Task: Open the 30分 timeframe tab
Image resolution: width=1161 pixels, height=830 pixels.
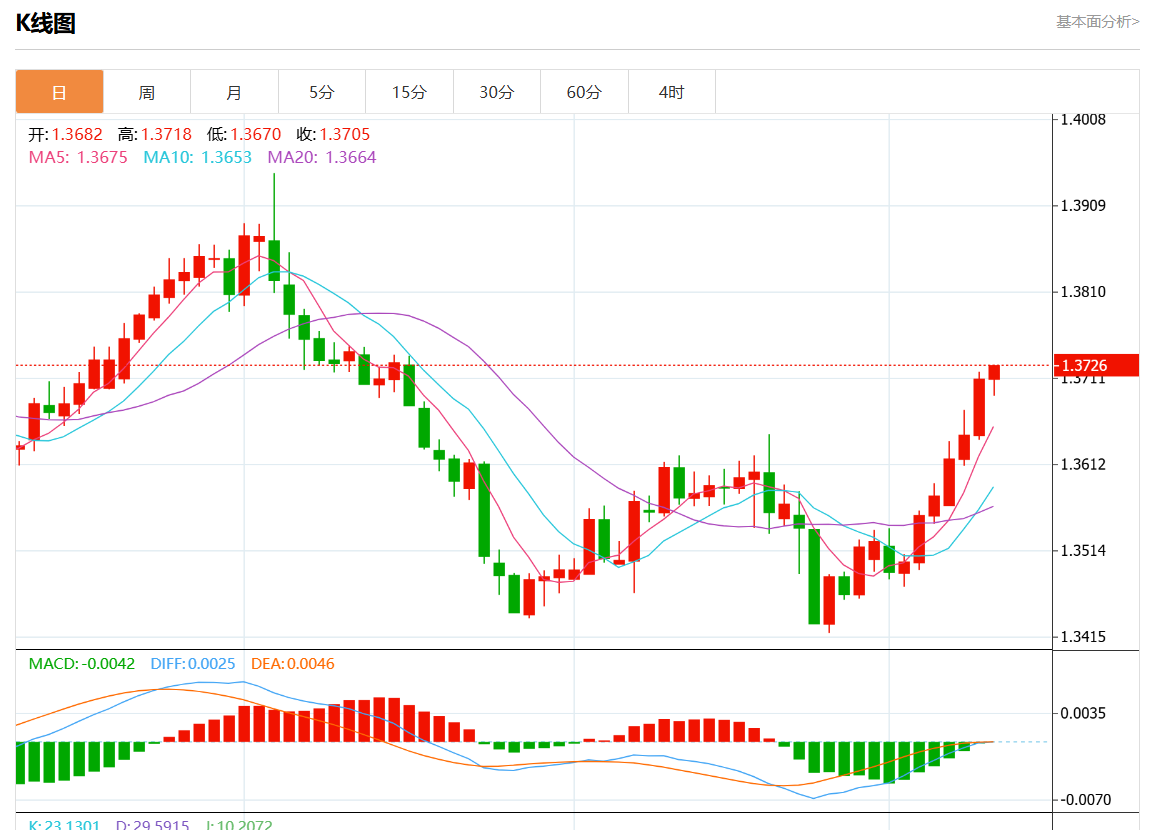Action: (496, 93)
